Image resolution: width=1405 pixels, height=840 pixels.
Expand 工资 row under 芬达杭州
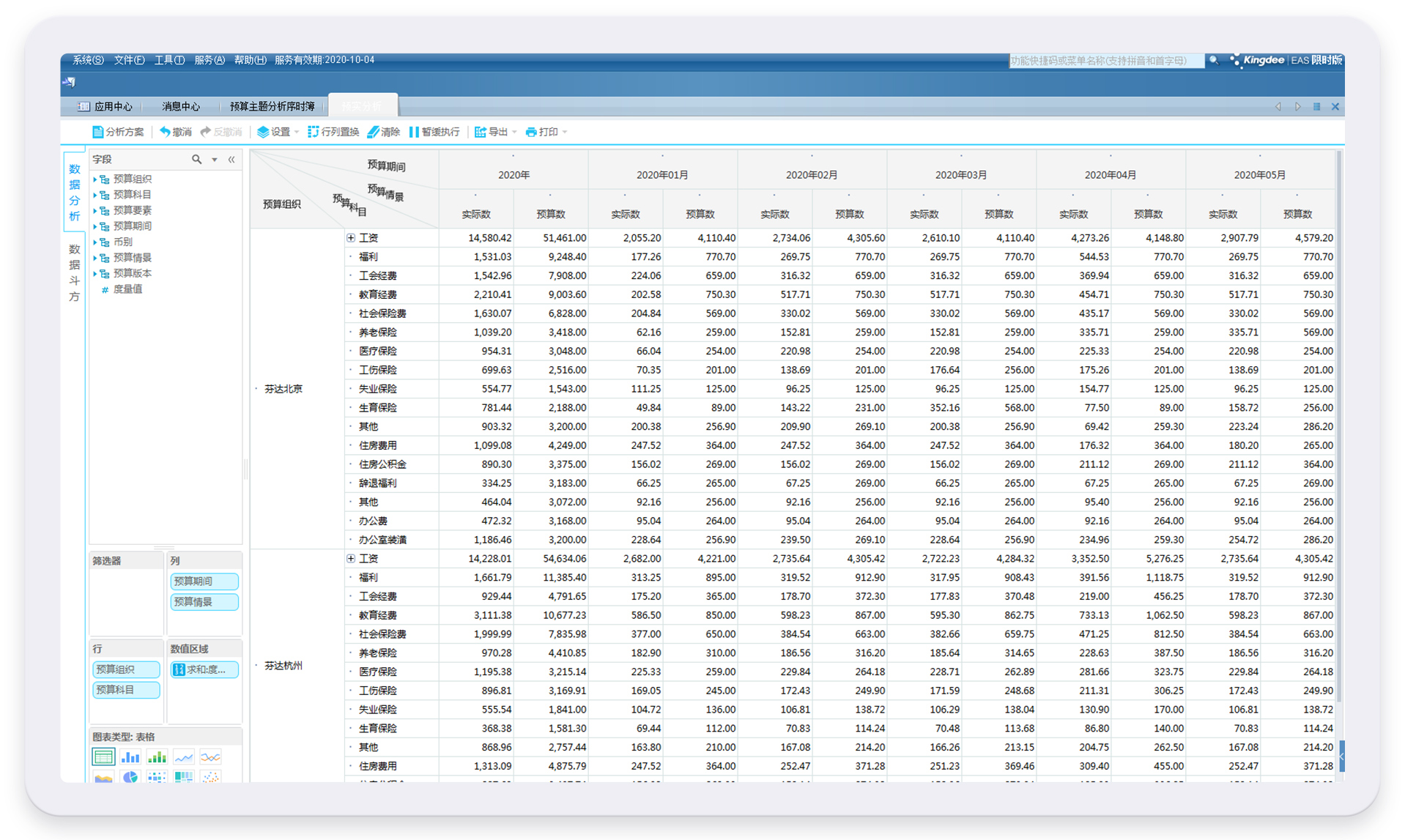click(x=351, y=559)
